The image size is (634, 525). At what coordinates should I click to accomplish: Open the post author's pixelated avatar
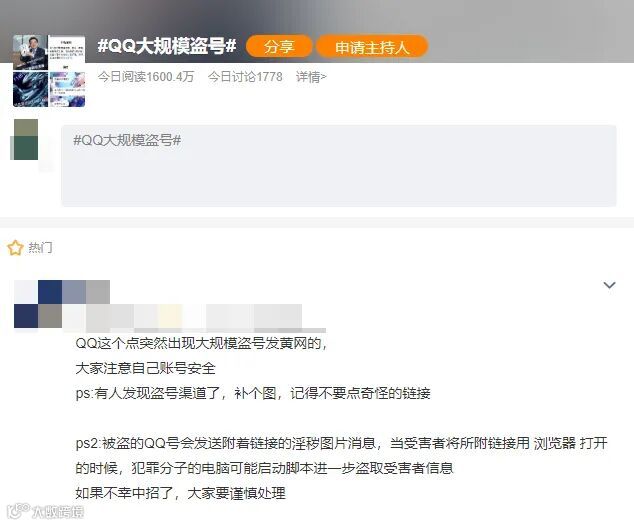click(38, 304)
